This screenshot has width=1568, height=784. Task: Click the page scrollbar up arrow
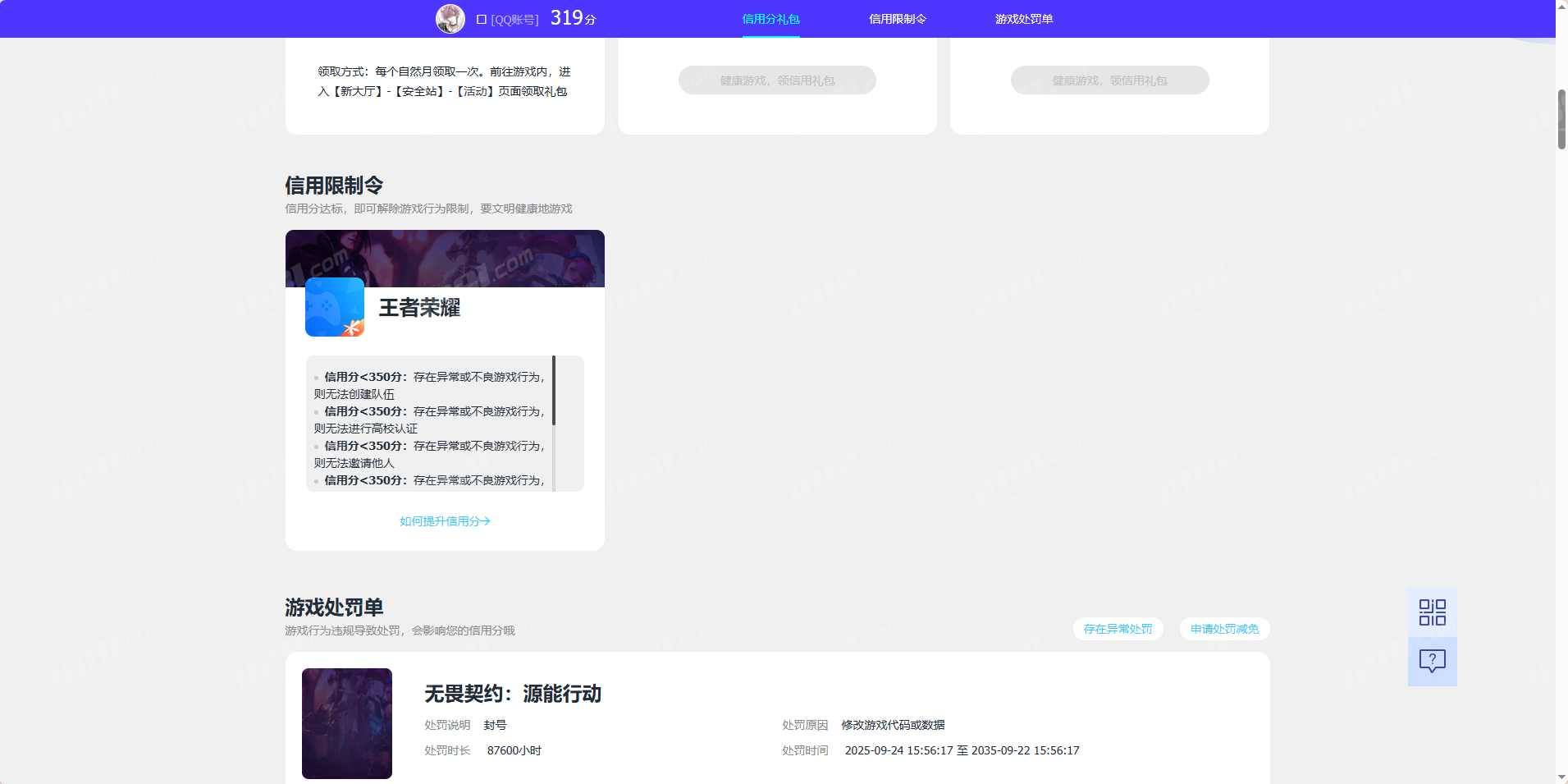[1561, 7]
